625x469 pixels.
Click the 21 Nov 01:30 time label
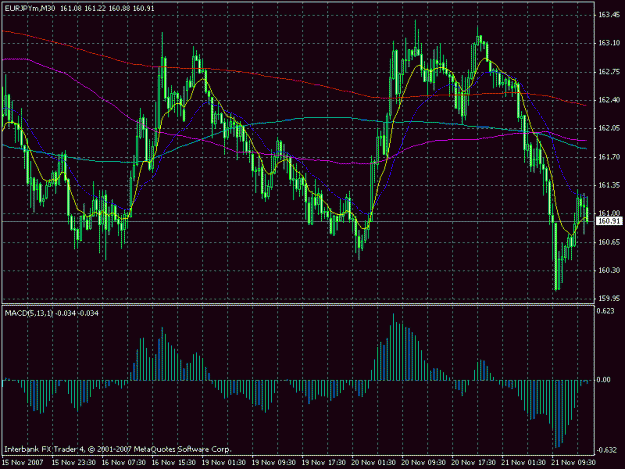click(x=523, y=462)
